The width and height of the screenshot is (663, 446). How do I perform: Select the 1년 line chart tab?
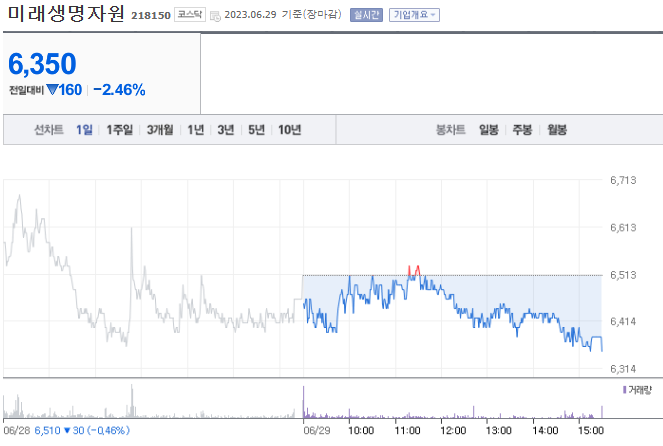coord(196,130)
